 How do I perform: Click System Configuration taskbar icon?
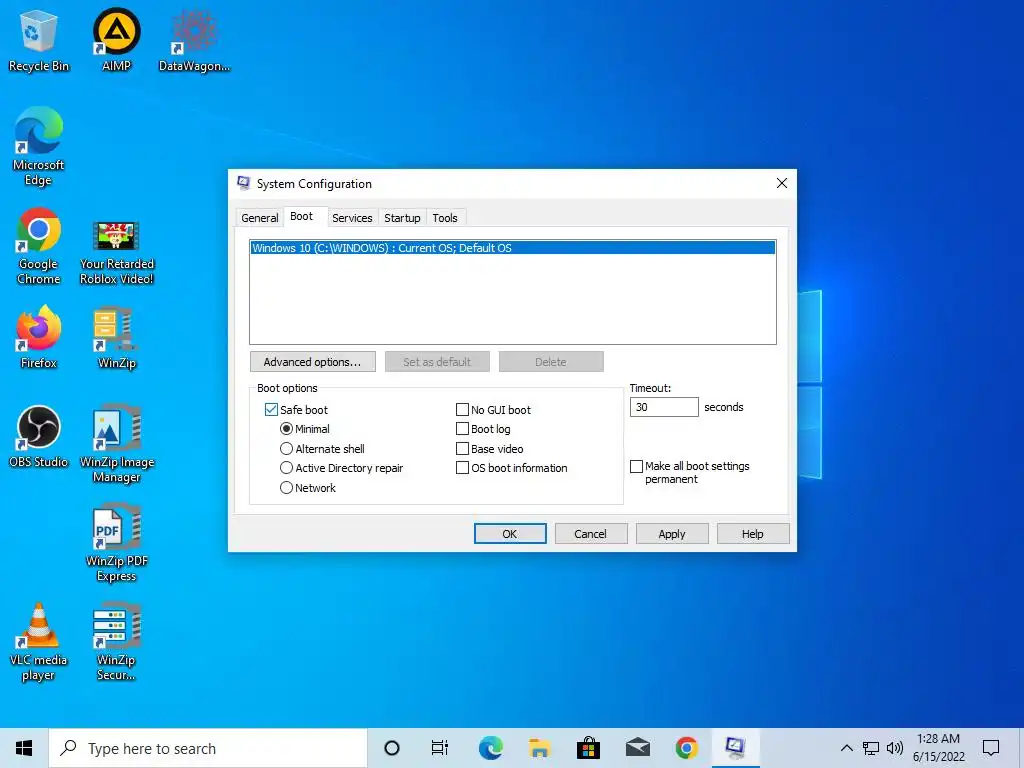(735, 748)
